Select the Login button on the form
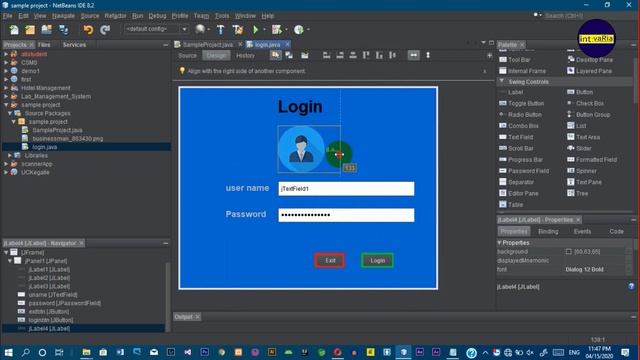The image size is (640, 360). click(378, 260)
